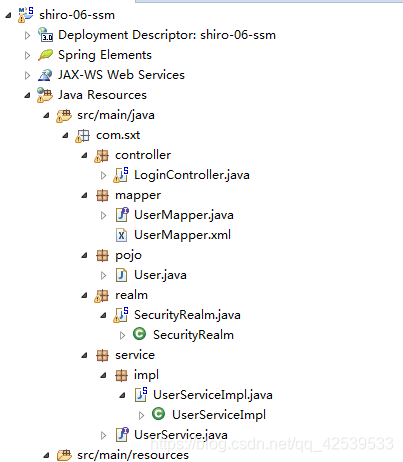Click the UserServiceImpl.java file icon

tap(141, 395)
